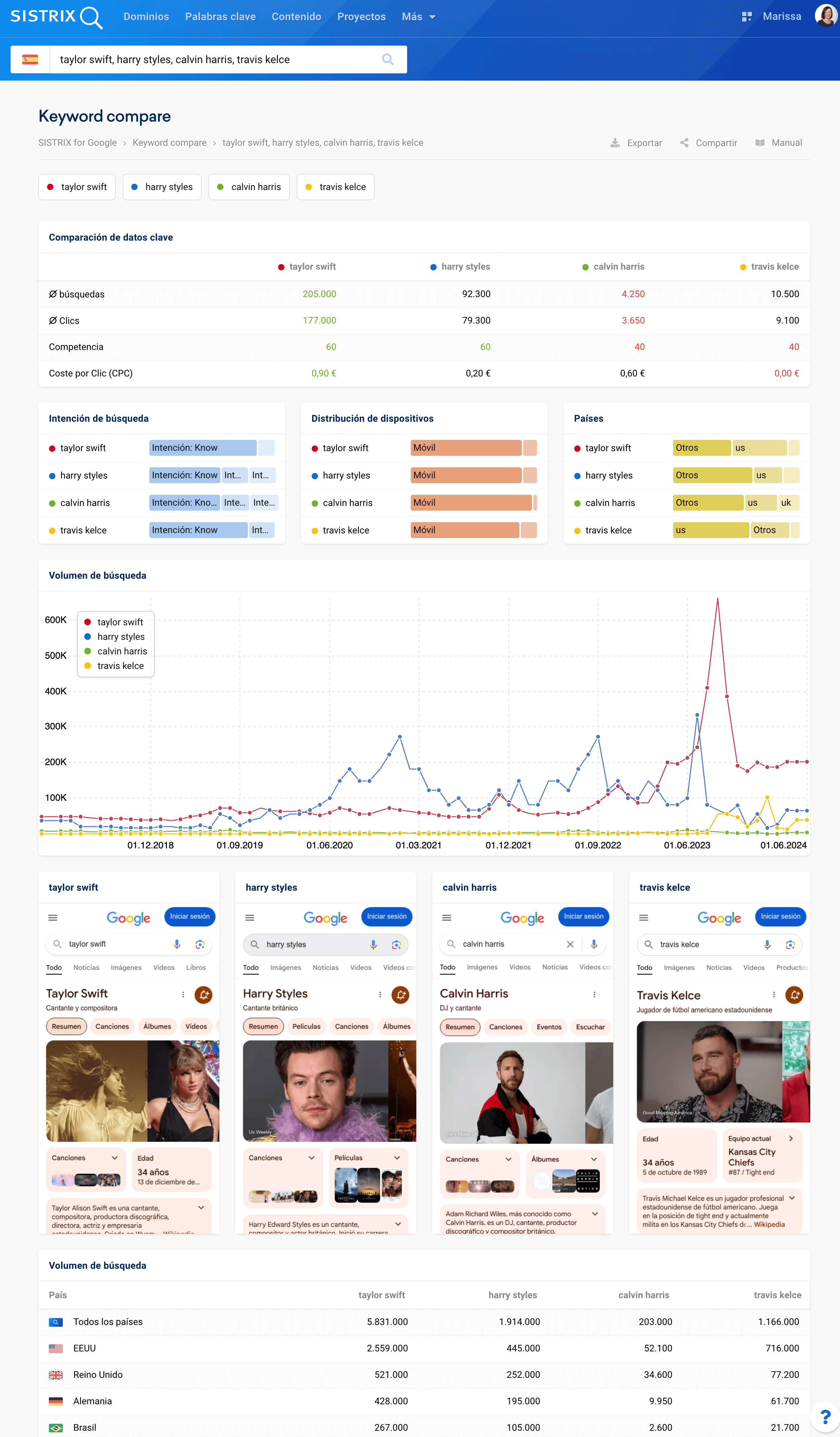The image size is (840, 1437).
Task: Open the Manual book icon
Action: point(760,142)
